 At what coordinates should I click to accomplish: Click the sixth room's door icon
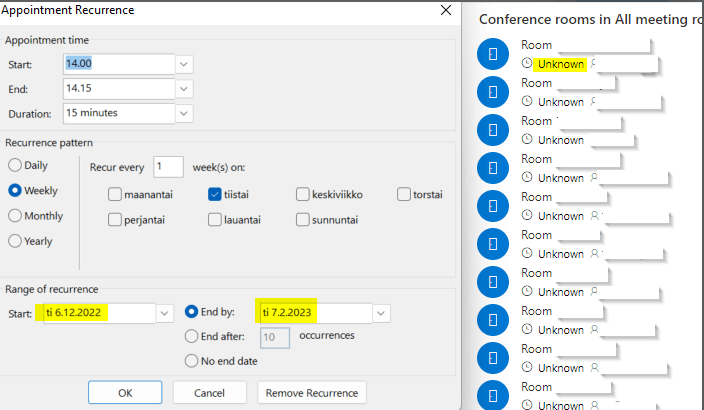coord(493,244)
